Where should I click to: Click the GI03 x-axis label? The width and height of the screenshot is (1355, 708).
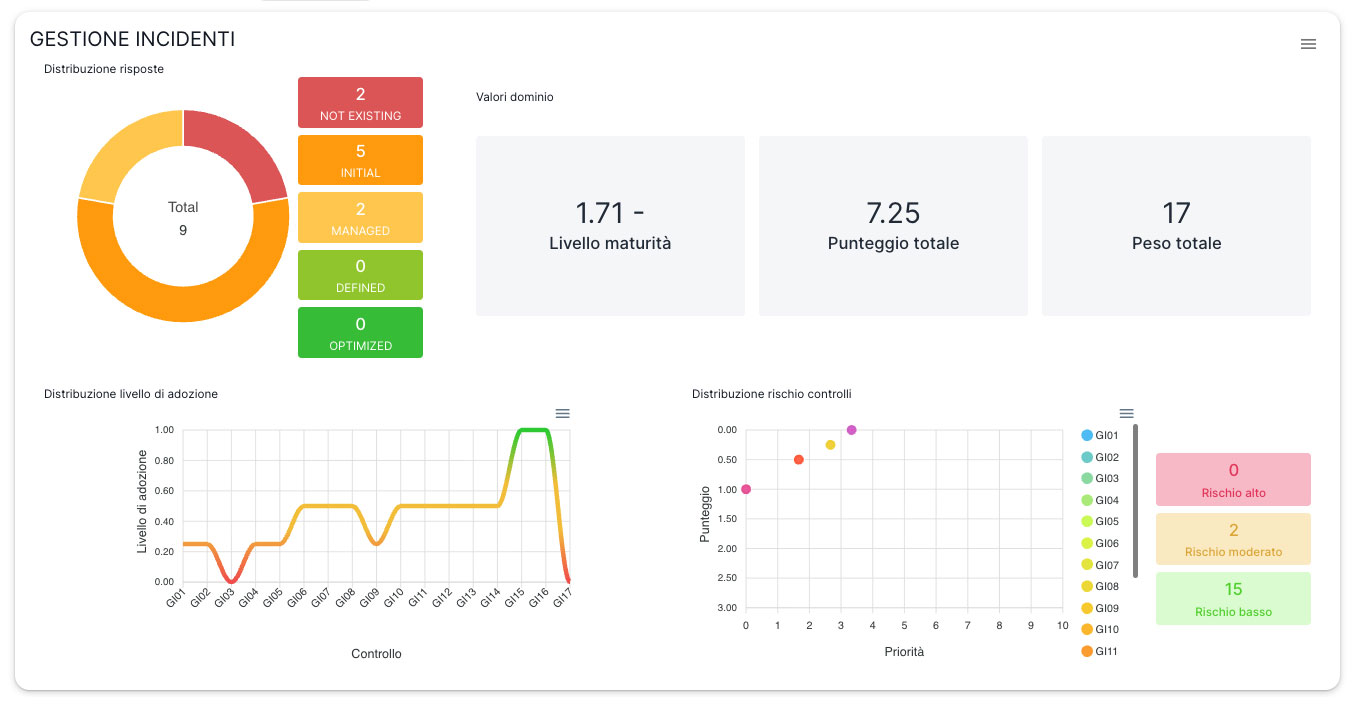pos(223,599)
